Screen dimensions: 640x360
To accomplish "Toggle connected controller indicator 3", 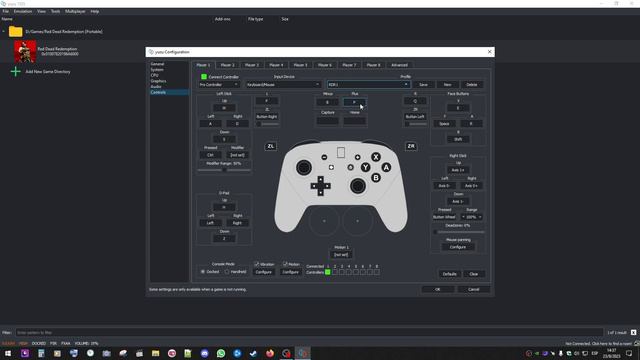I will point(342,272).
